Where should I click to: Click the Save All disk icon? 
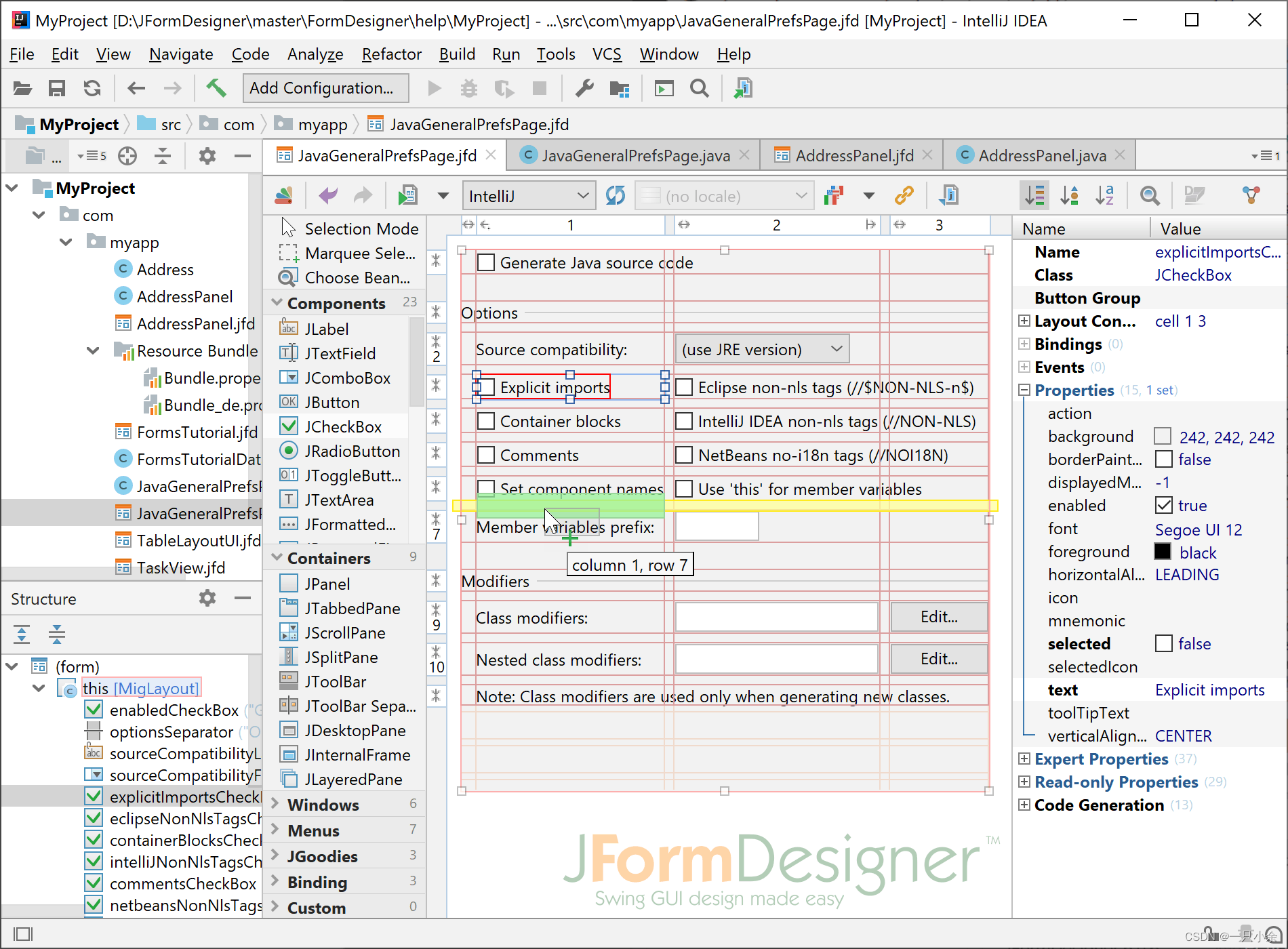[x=57, y=88]
